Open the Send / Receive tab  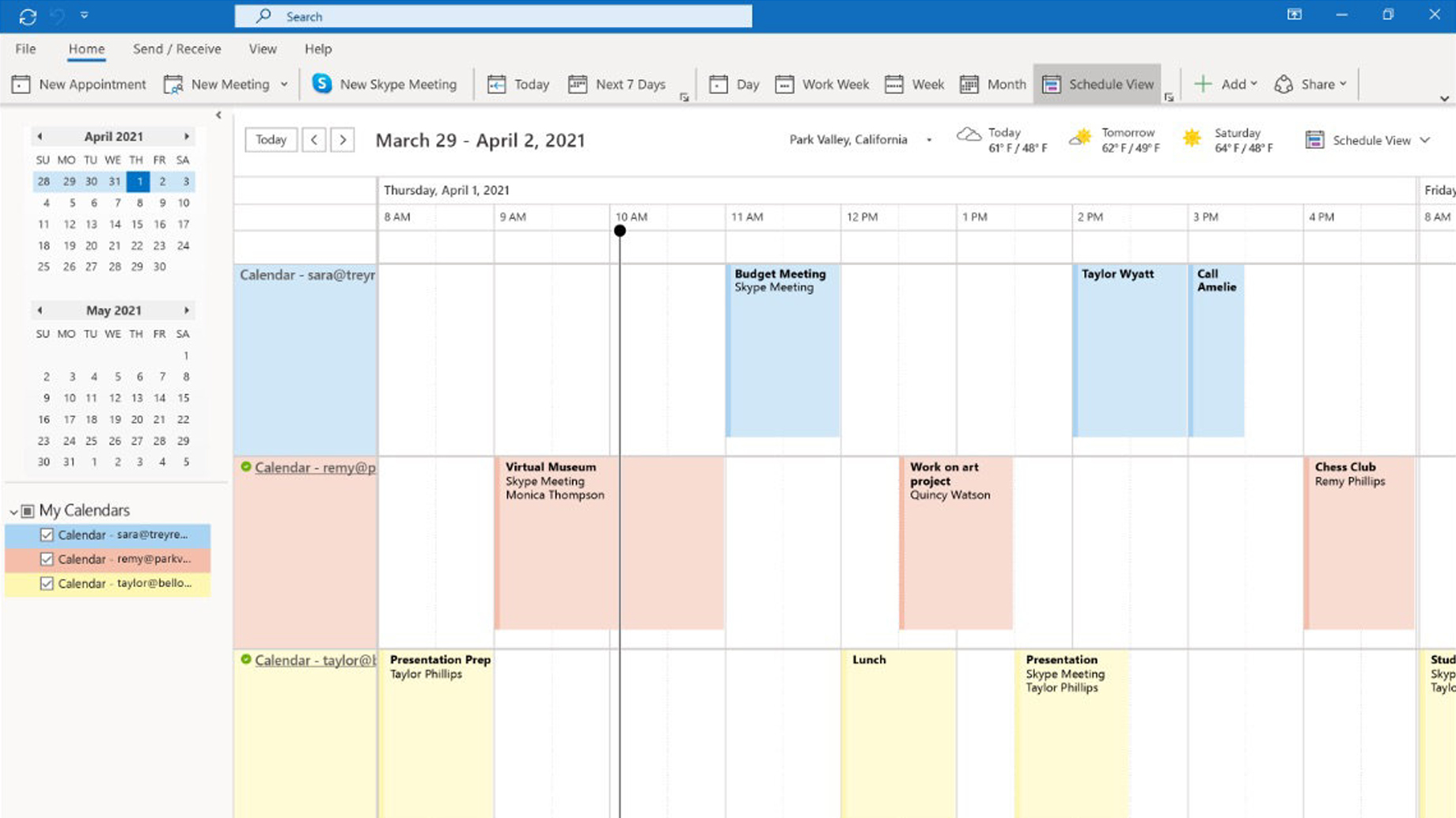[176, 49]
